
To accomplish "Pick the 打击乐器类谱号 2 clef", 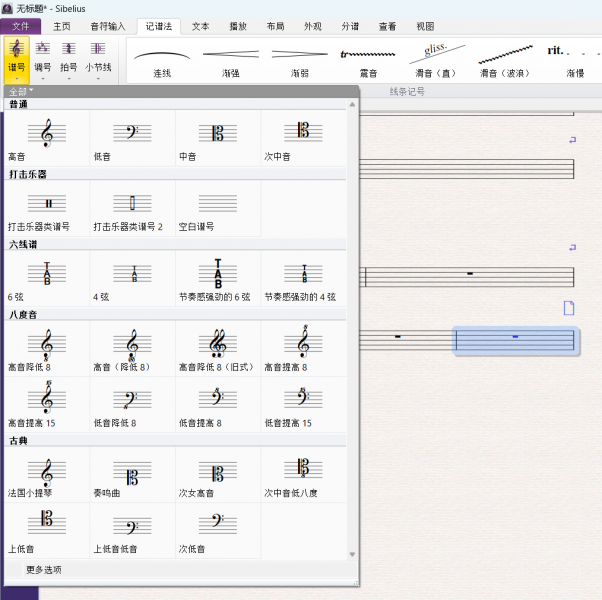I will [132, 208].
